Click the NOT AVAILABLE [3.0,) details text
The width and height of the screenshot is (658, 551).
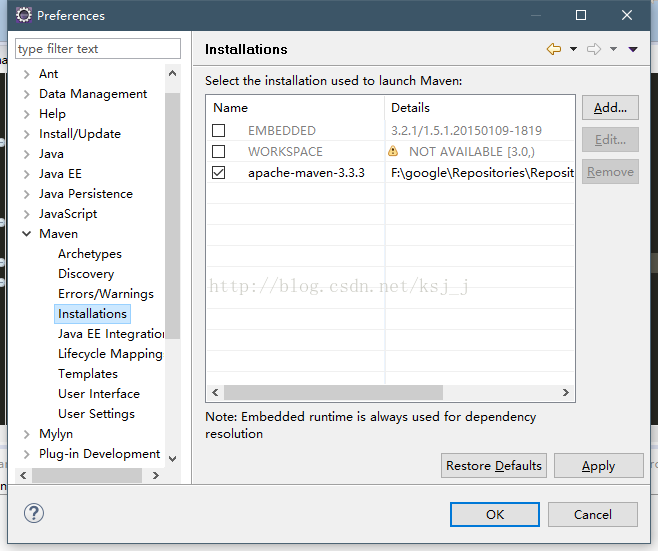tap(472, 151)
